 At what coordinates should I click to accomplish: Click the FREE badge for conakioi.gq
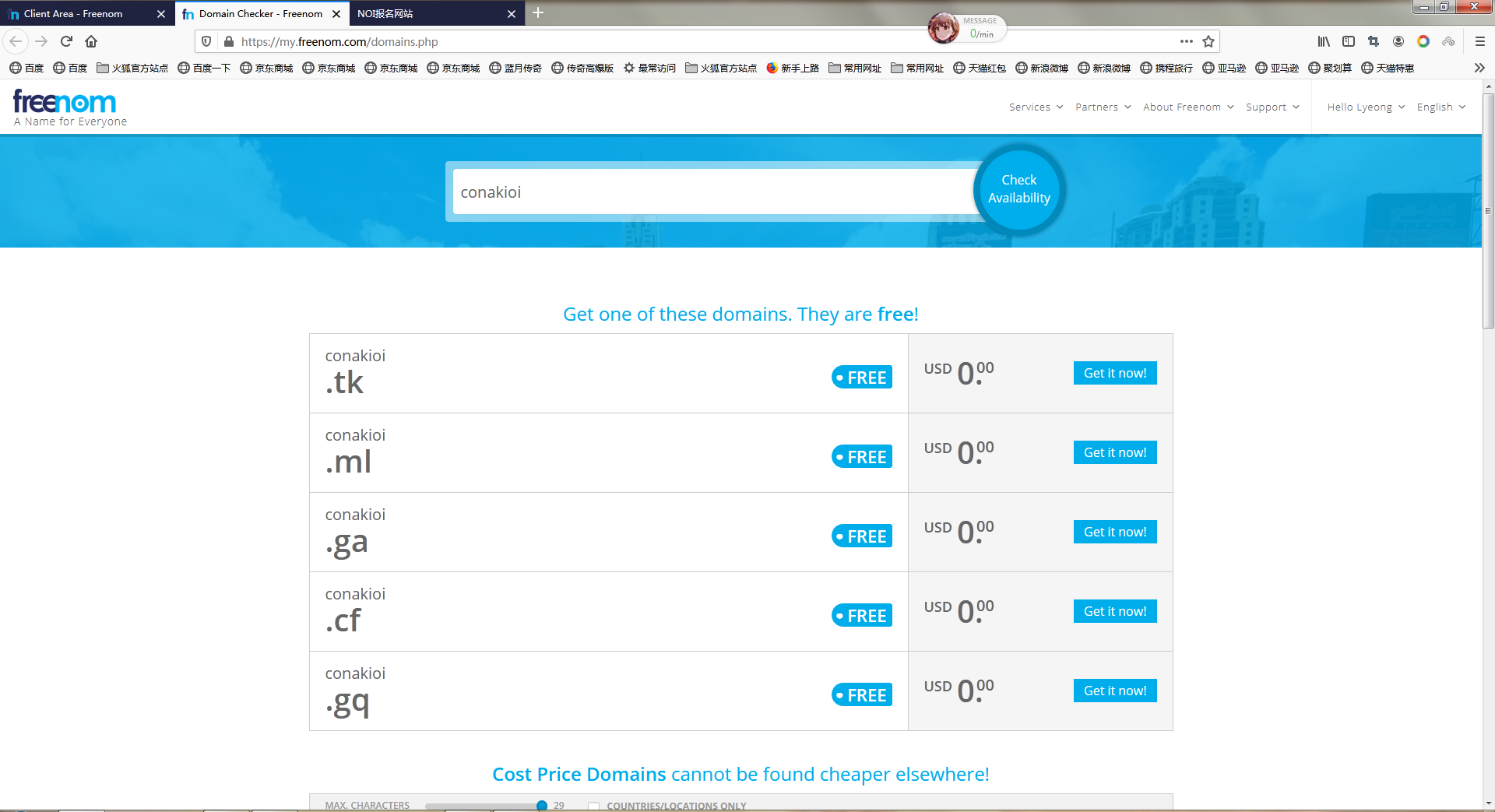point(862,695)
